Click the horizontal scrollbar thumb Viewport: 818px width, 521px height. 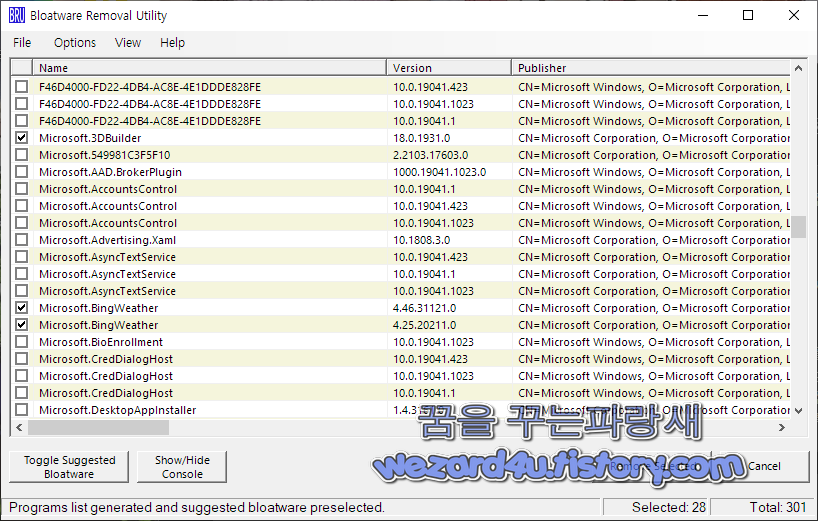[98, 428]
